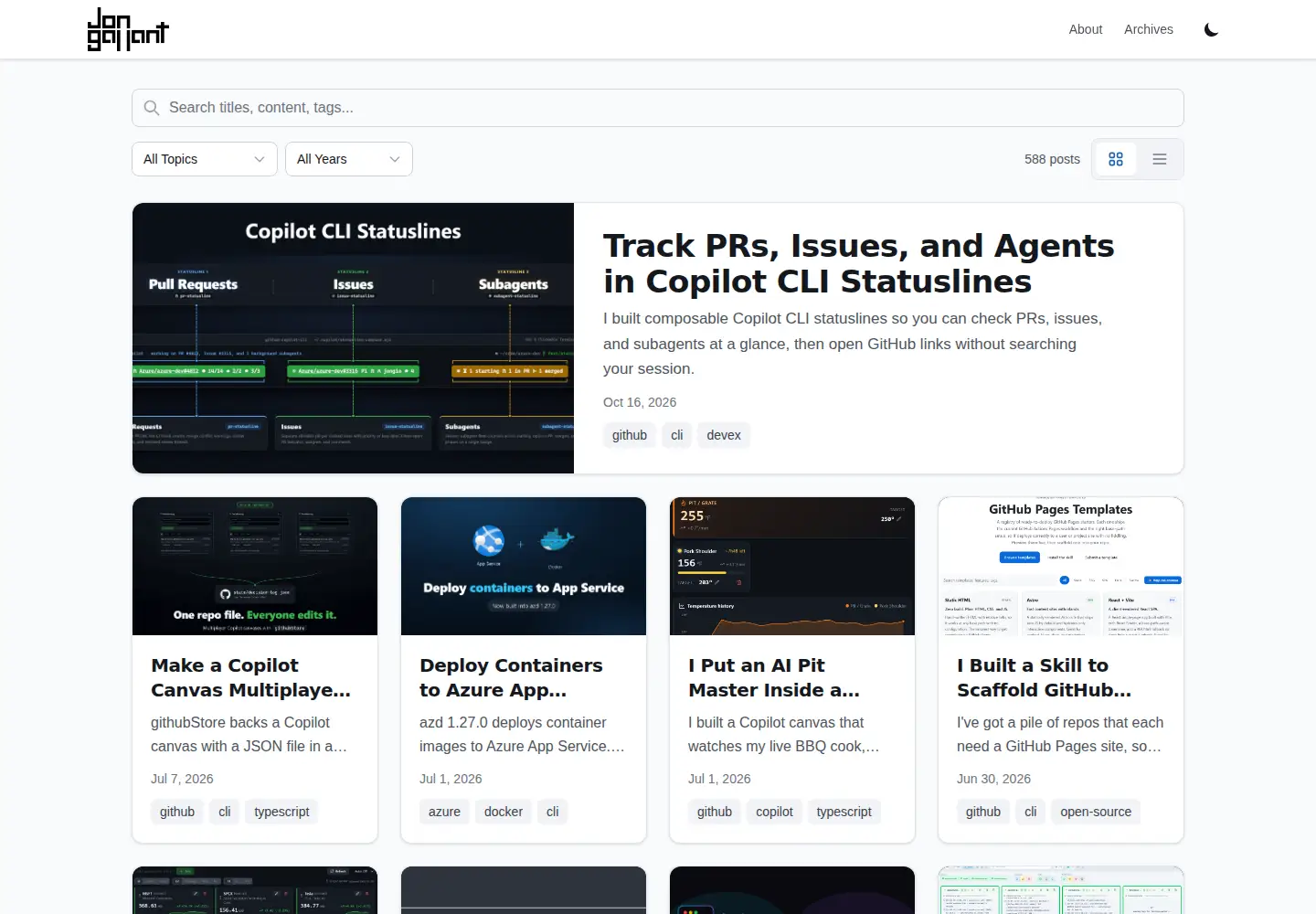Viewport: 1316px width, 914px height.
Task: Click the GitHub Pages Templates thumbnail
Action: 1061,566
